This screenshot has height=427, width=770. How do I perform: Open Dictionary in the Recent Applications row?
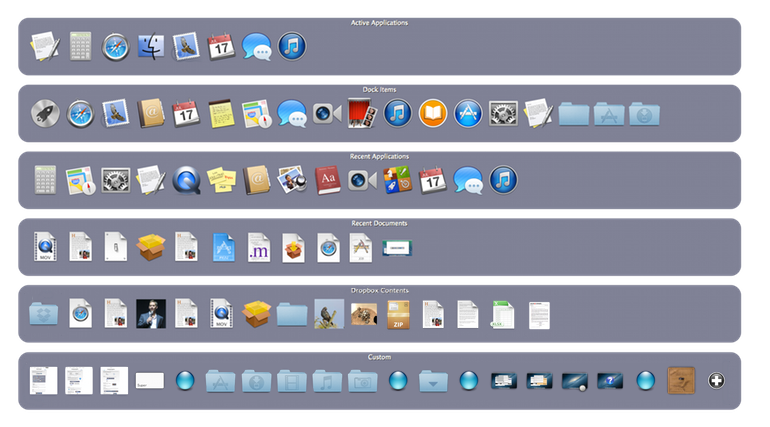pyautogui.click(x=327, y=180)
